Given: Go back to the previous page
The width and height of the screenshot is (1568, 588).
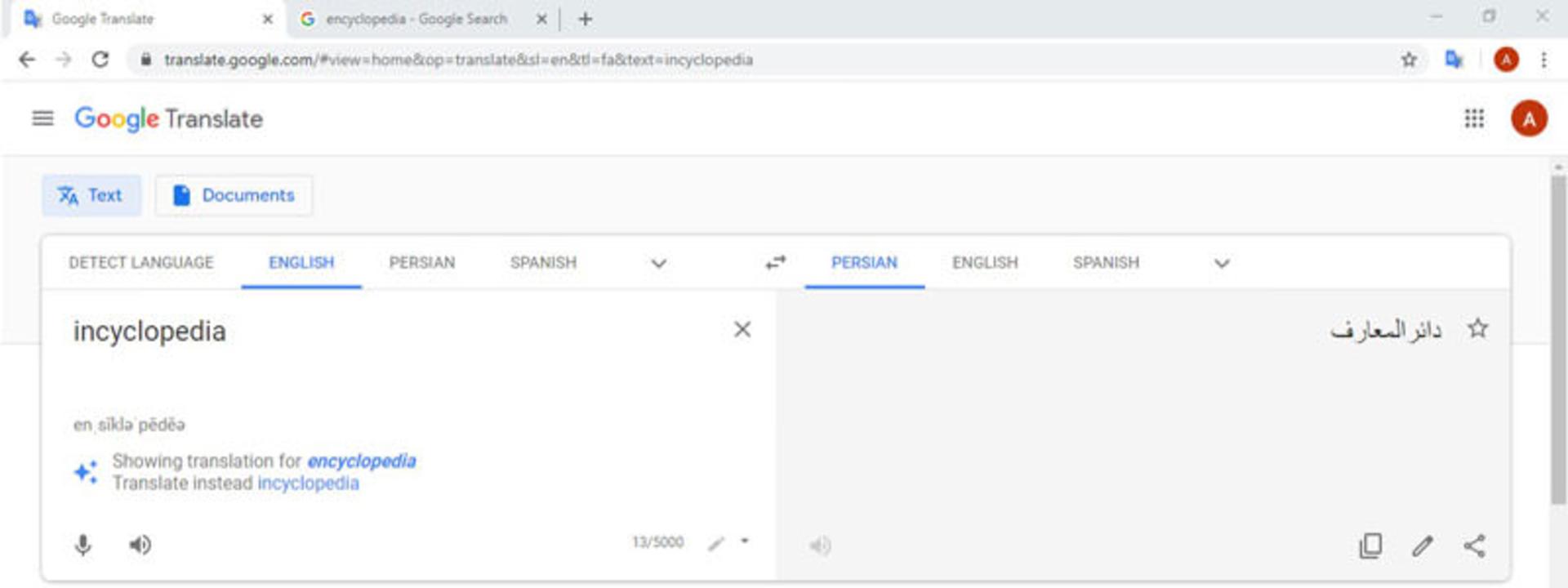Looking at the screenshot, I should tap(27, 60).
